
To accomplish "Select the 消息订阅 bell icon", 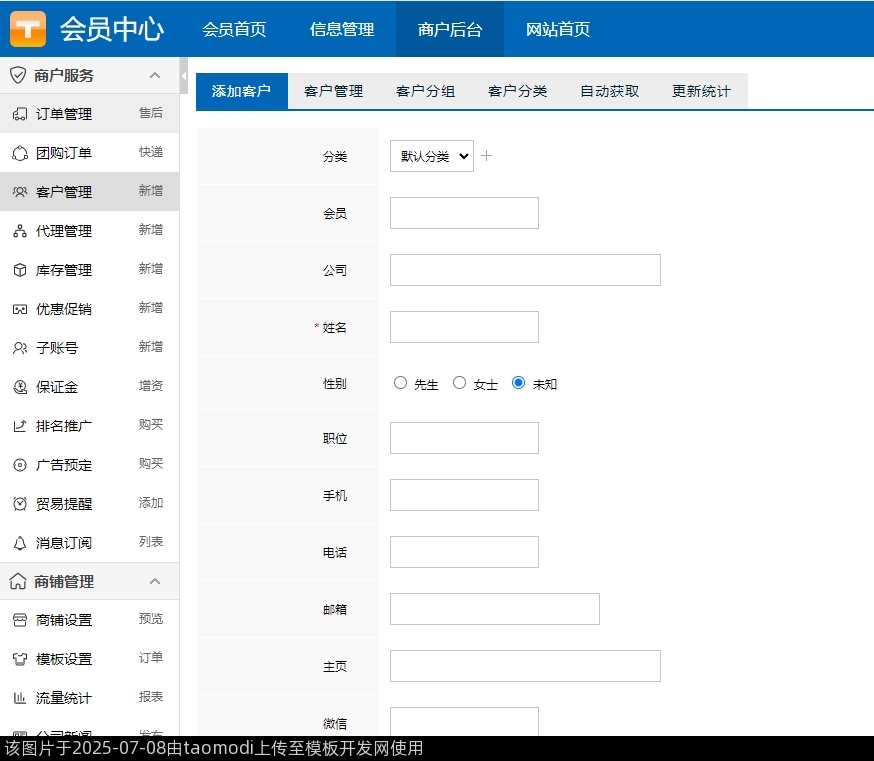I will click(x=20, y=543).
